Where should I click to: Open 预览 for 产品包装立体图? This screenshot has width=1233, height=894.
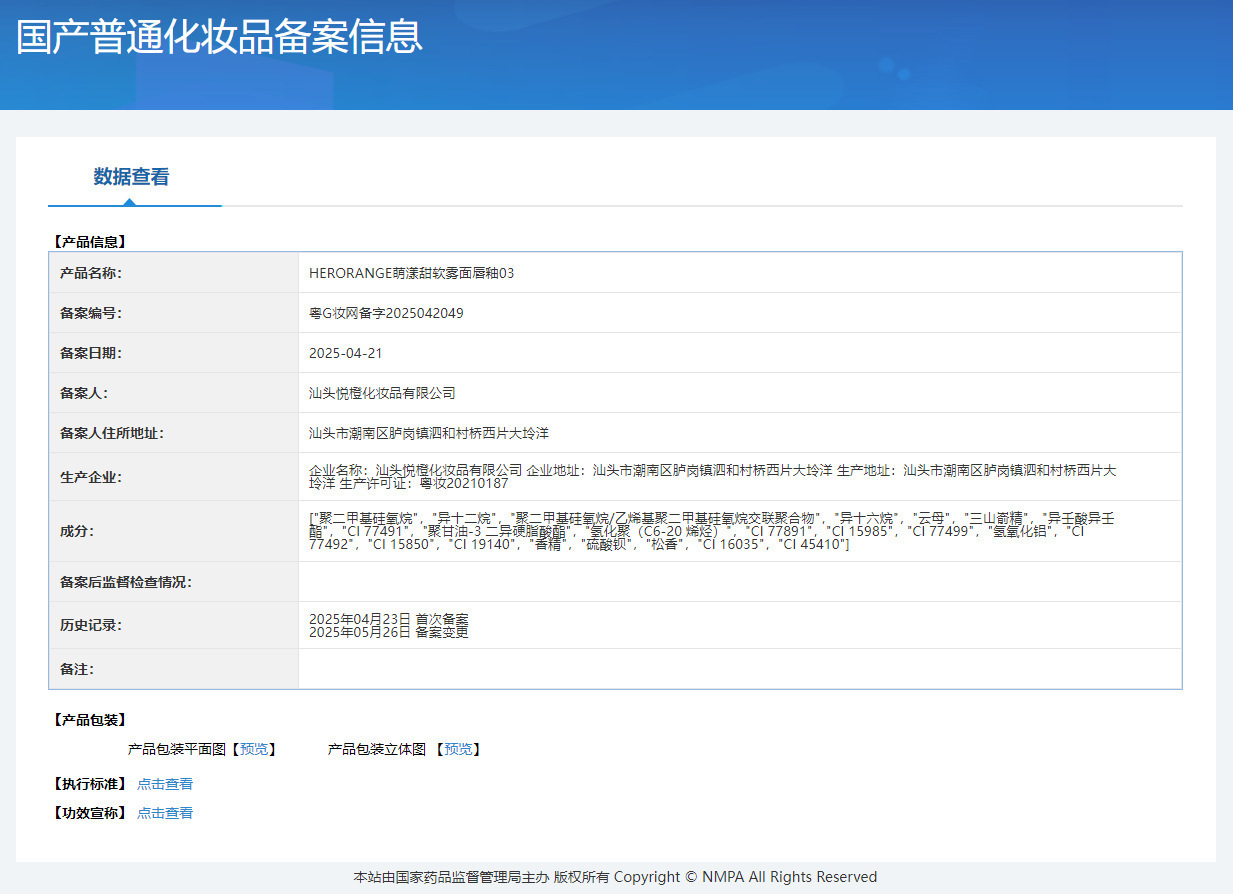tap(458, 749)
